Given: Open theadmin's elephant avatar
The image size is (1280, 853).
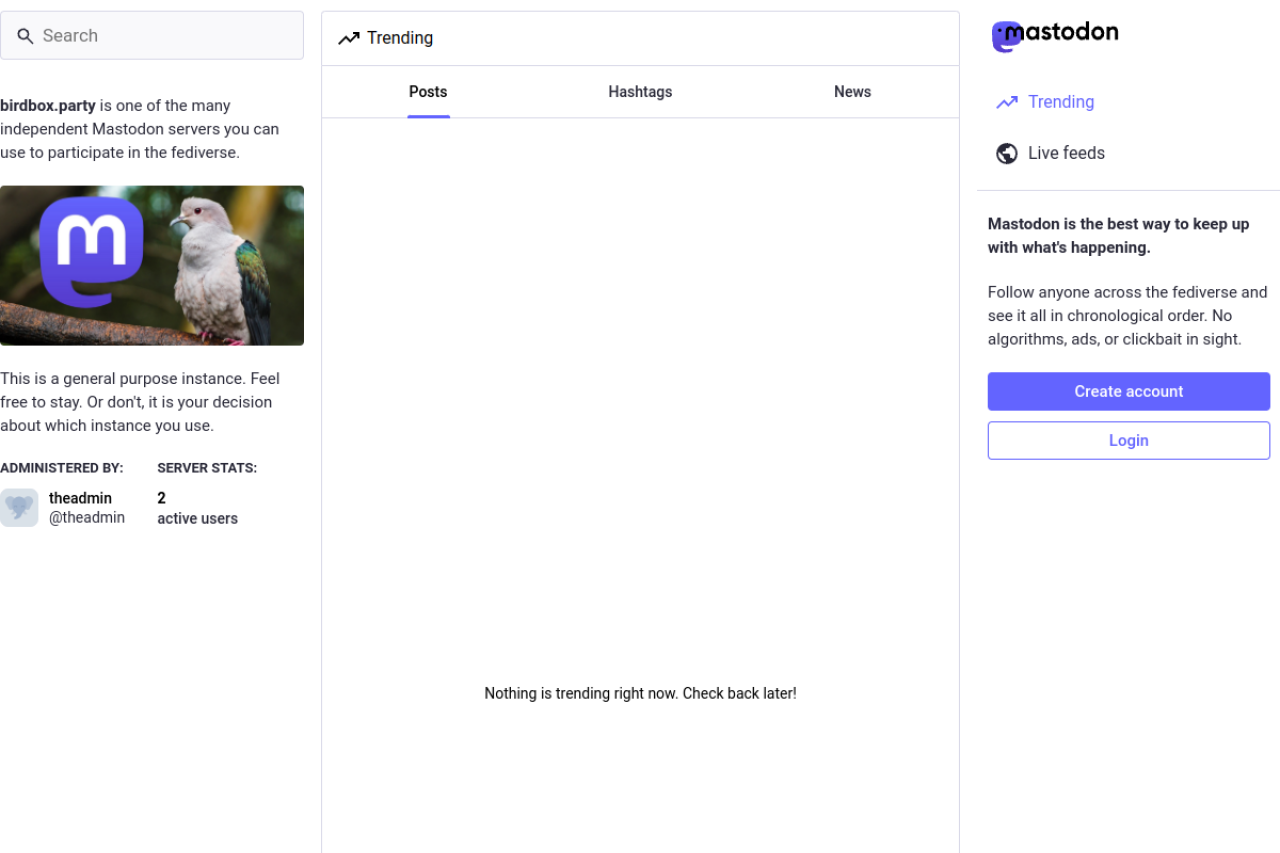Looking at the screenshot, I should [x=19, y=508].
